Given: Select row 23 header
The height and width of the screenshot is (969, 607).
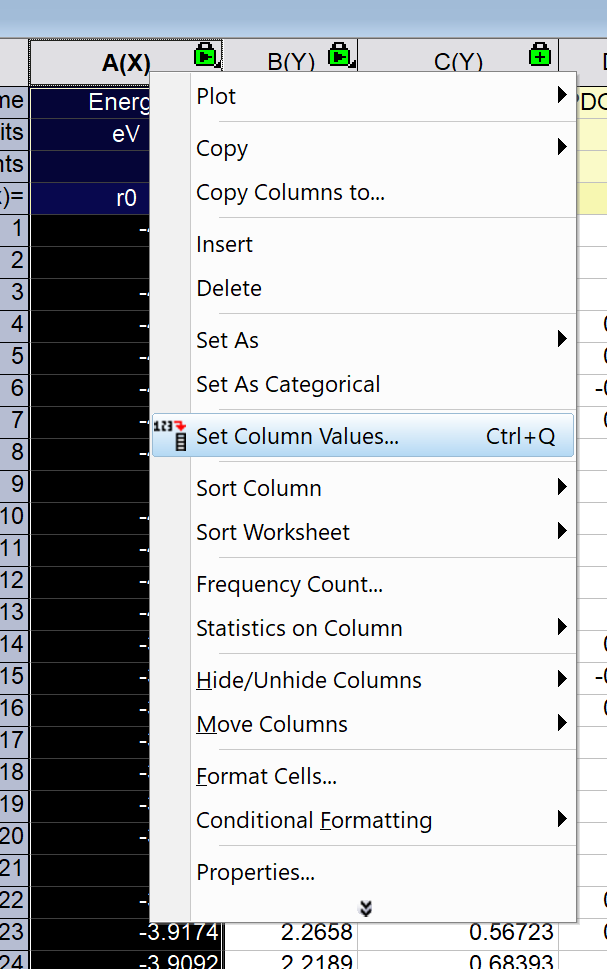Looking at the screenshot, I should (14, 933).
